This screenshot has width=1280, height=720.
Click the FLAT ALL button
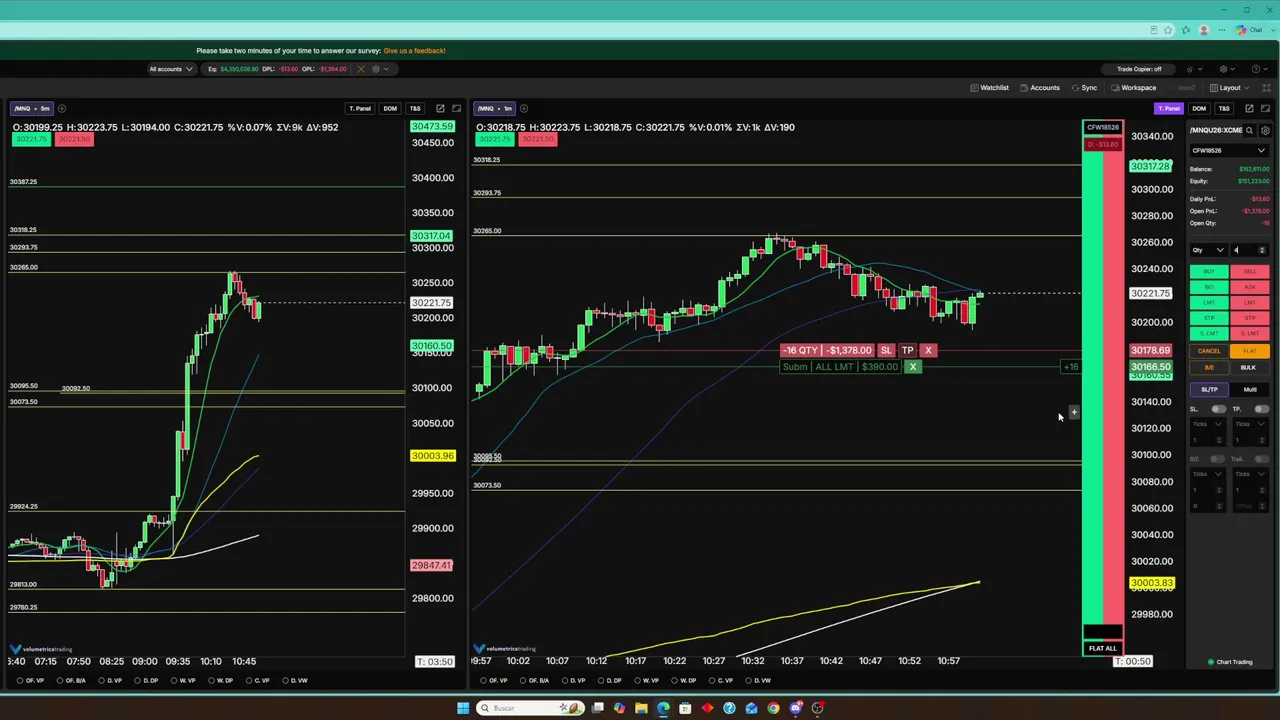1103,648
